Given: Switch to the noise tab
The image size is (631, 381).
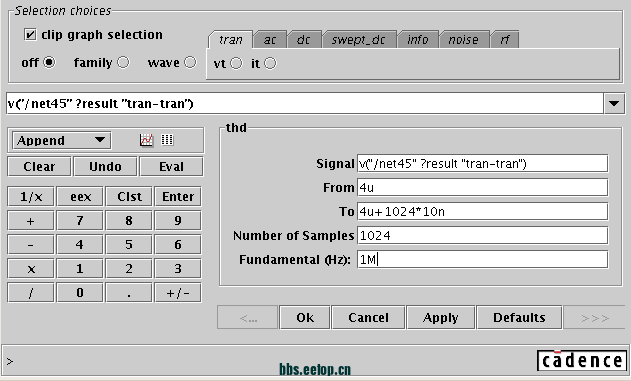Looking at the screenshot, I should (464, 39).
